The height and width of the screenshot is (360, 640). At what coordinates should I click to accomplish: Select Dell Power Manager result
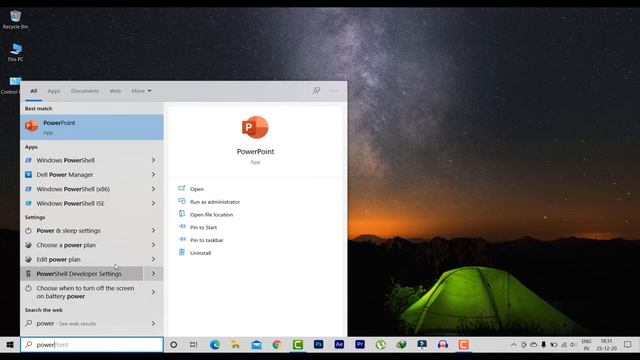click(82, 175)
